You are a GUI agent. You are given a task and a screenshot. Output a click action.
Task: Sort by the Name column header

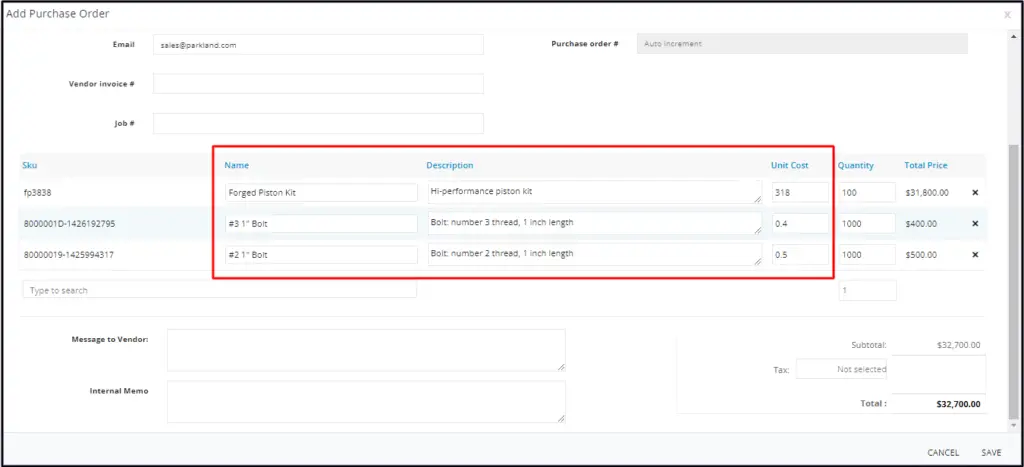point(236,165)
